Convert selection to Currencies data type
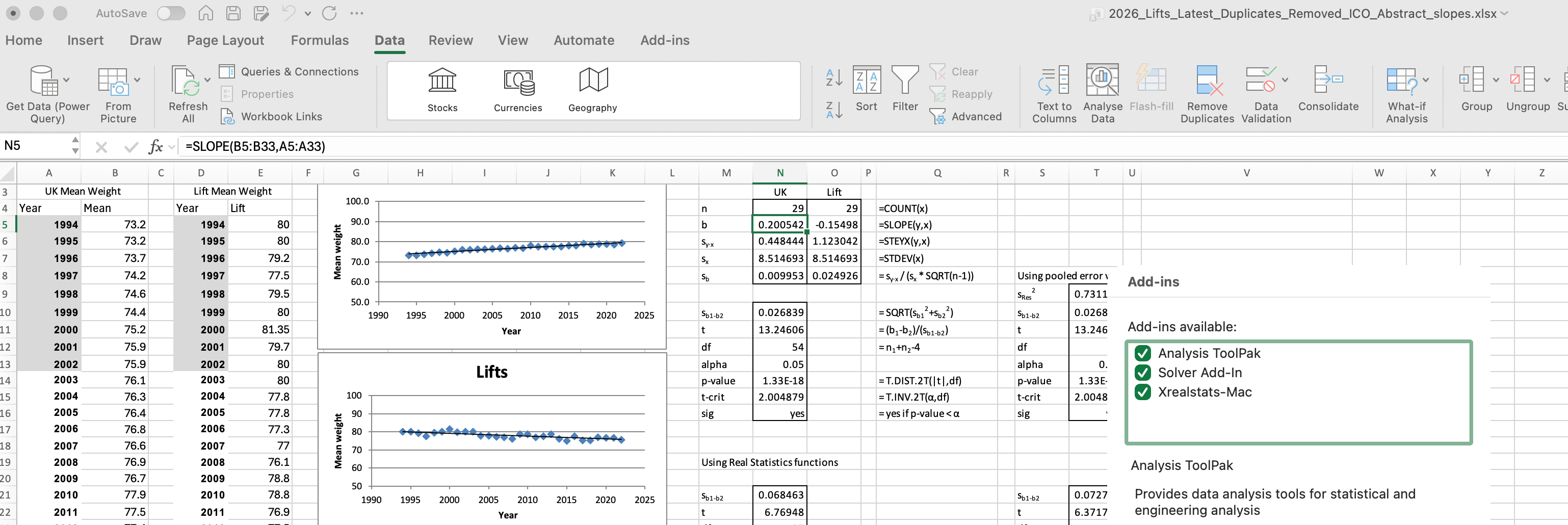Viewport: 1568px width, 525px height. coord(518,90)
